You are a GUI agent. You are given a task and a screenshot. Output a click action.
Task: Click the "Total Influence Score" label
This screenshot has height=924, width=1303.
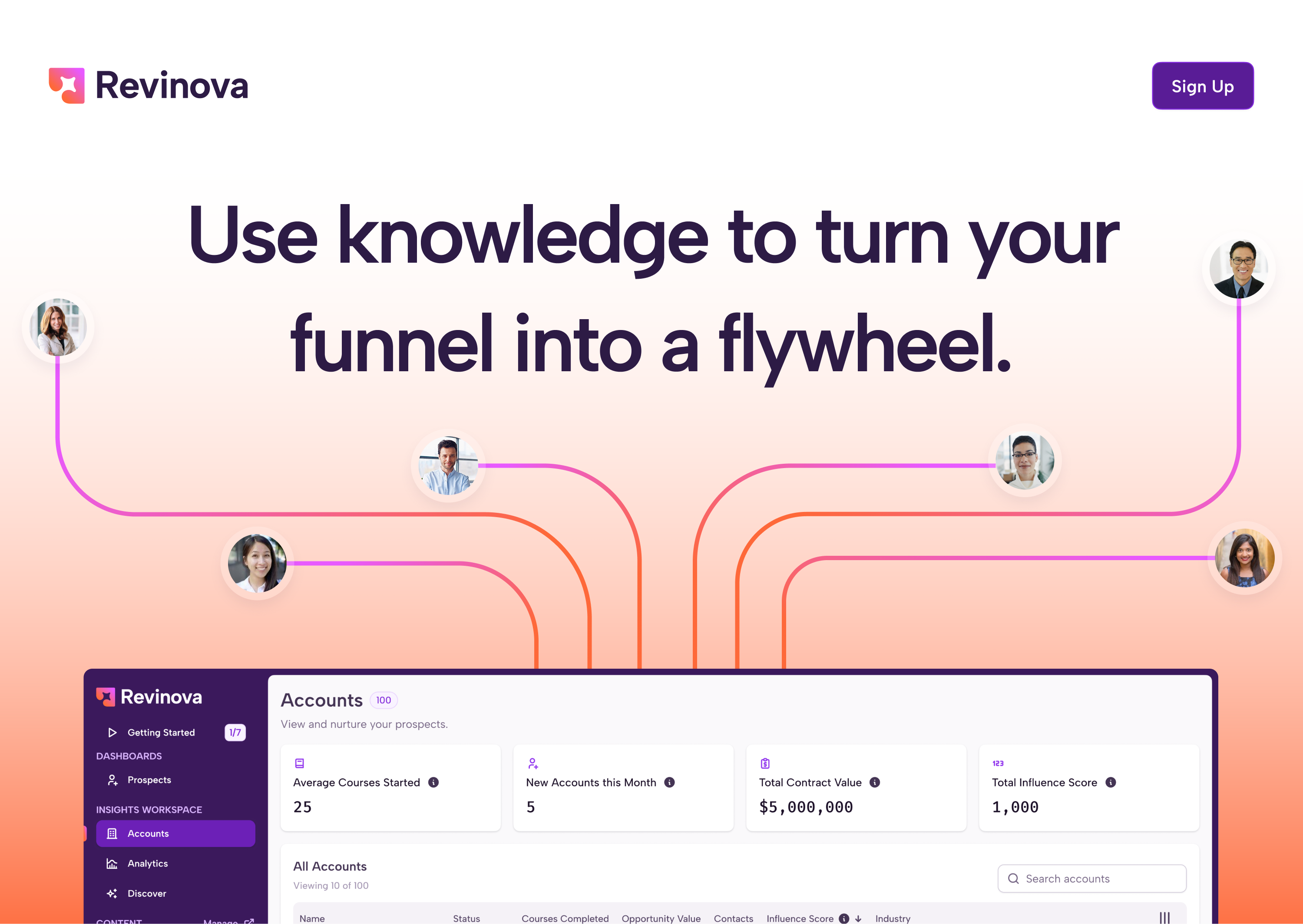(x=1045, y=782)
